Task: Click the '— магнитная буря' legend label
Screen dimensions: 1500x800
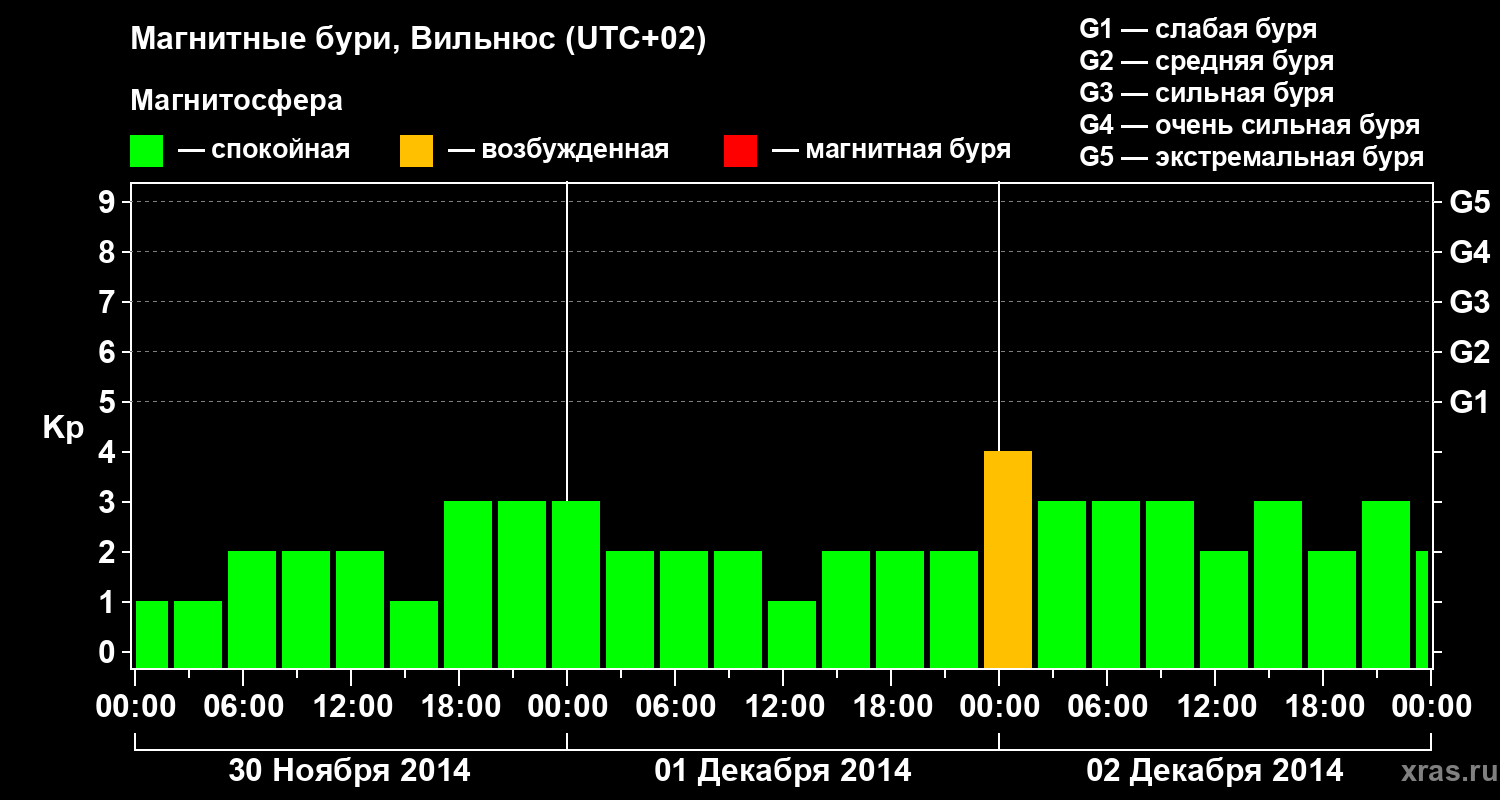Action: coord(892,151)
